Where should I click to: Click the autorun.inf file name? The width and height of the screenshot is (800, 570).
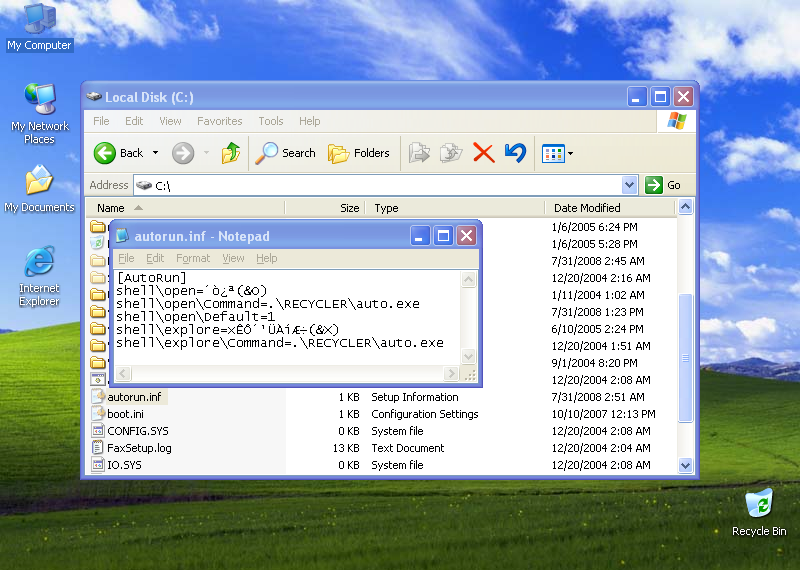134,396
